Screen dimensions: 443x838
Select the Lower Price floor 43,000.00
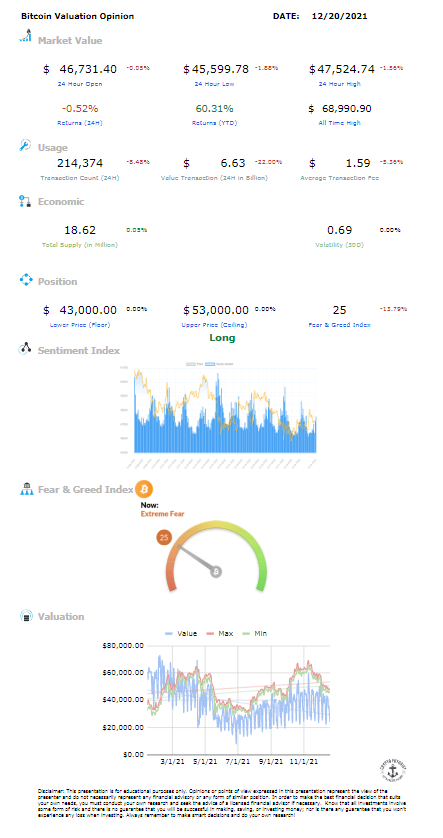[88, 310]
